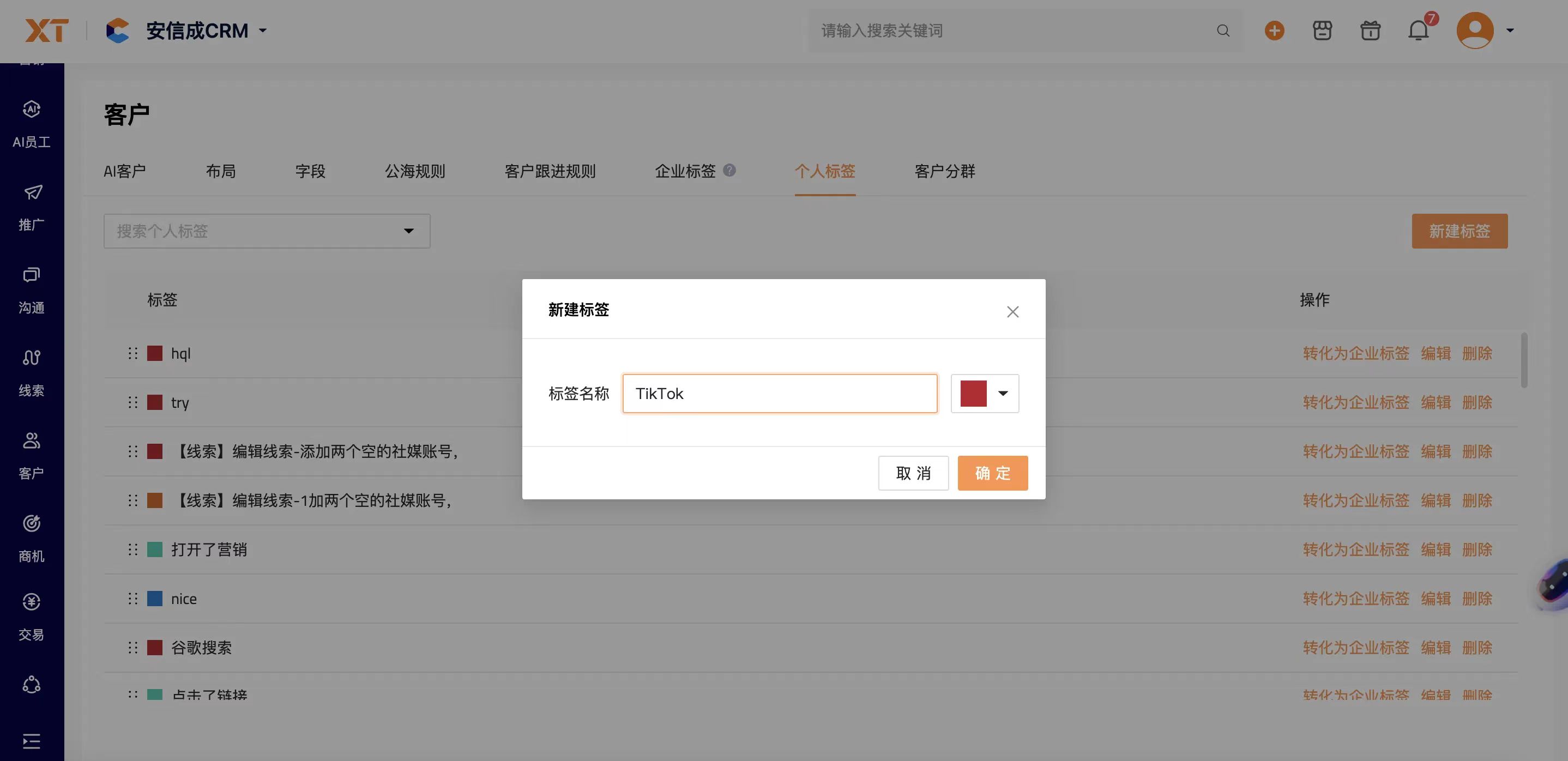This screenshot has width=1568, height=761.
Task: Go to 线索 in the sidebar
Action: point(32,358)
